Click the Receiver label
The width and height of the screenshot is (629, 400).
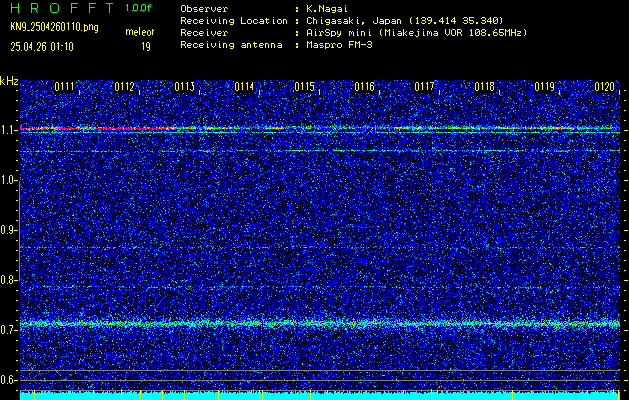click(x=204, y=32)
